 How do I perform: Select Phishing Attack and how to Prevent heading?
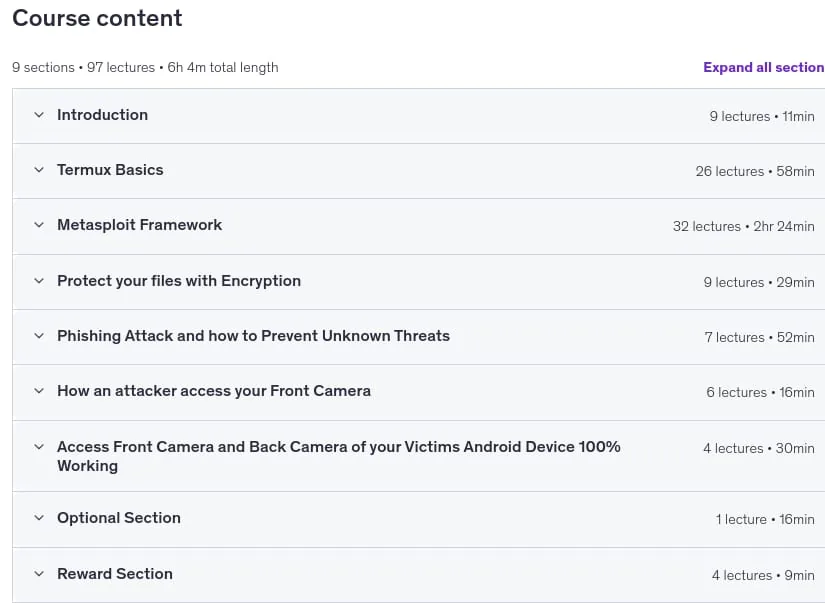[253, 336]
